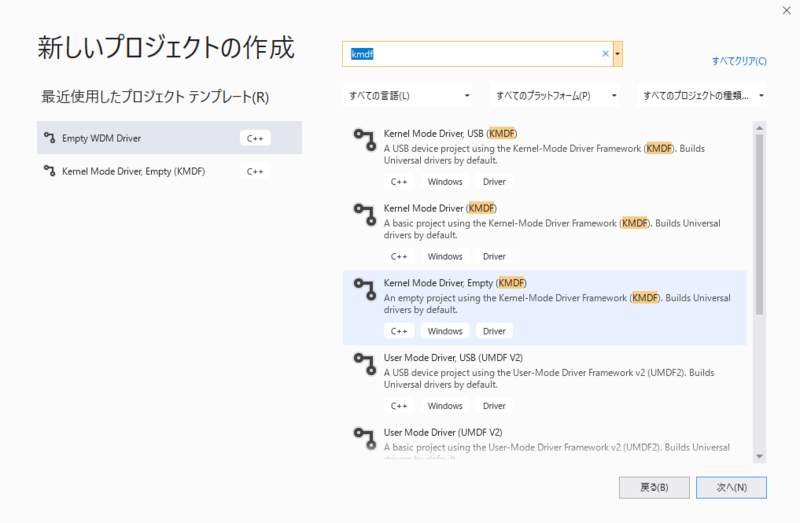Click the scrollbar down arrow of template list
Image resolution: width=800 pixels, height=523 pixels.
click(759, 457)
